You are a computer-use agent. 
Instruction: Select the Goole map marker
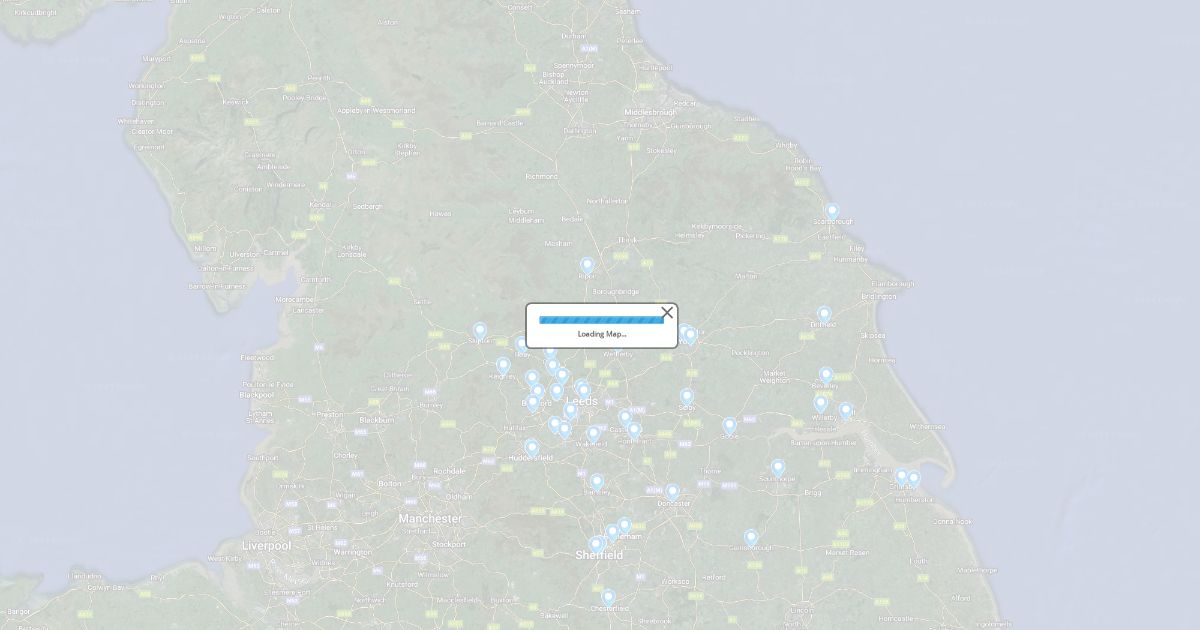coord(730,426)
